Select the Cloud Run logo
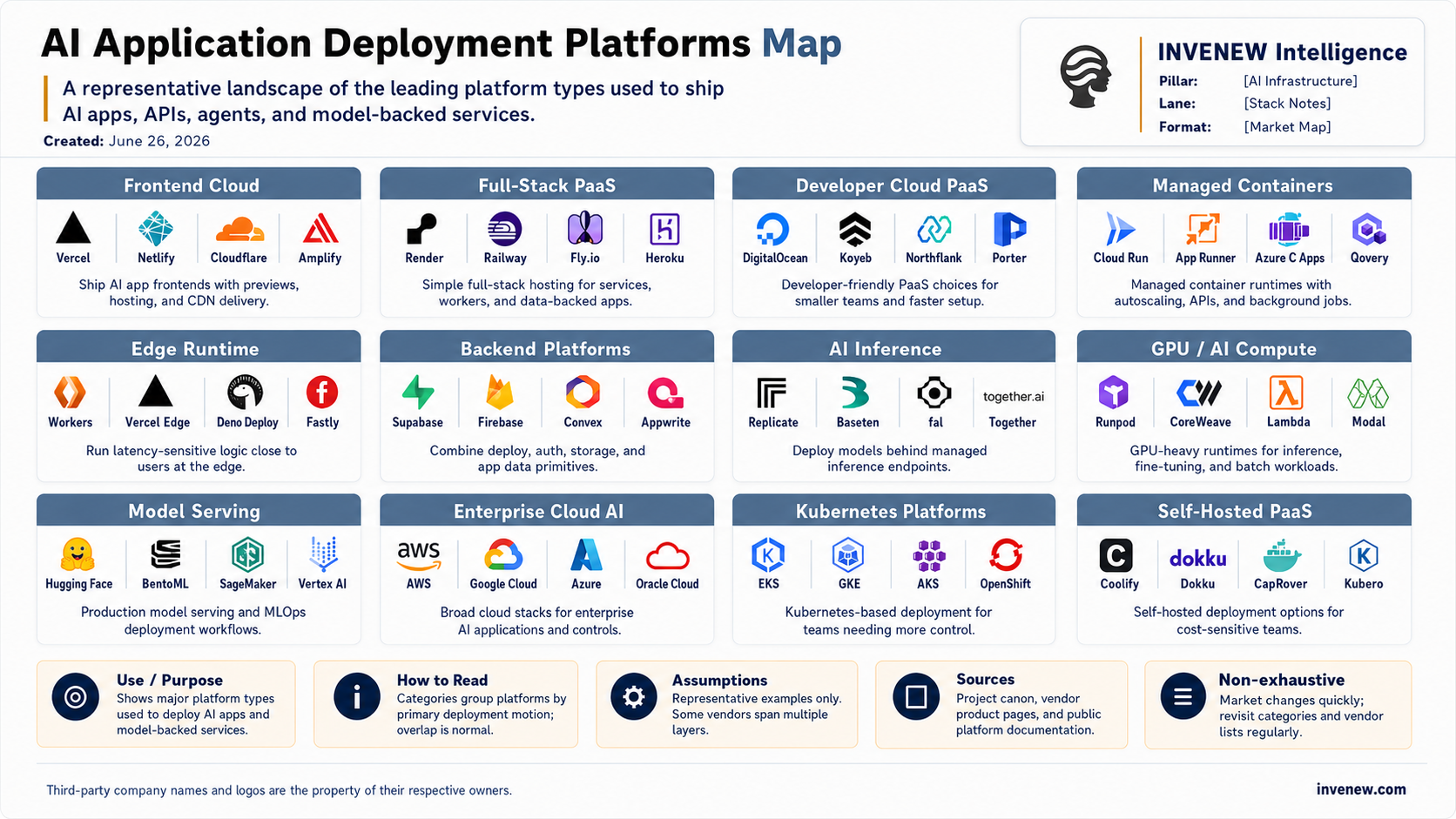Image resolution: width=1456 pixels, height=819 pixels. (x=1120, y=230)
